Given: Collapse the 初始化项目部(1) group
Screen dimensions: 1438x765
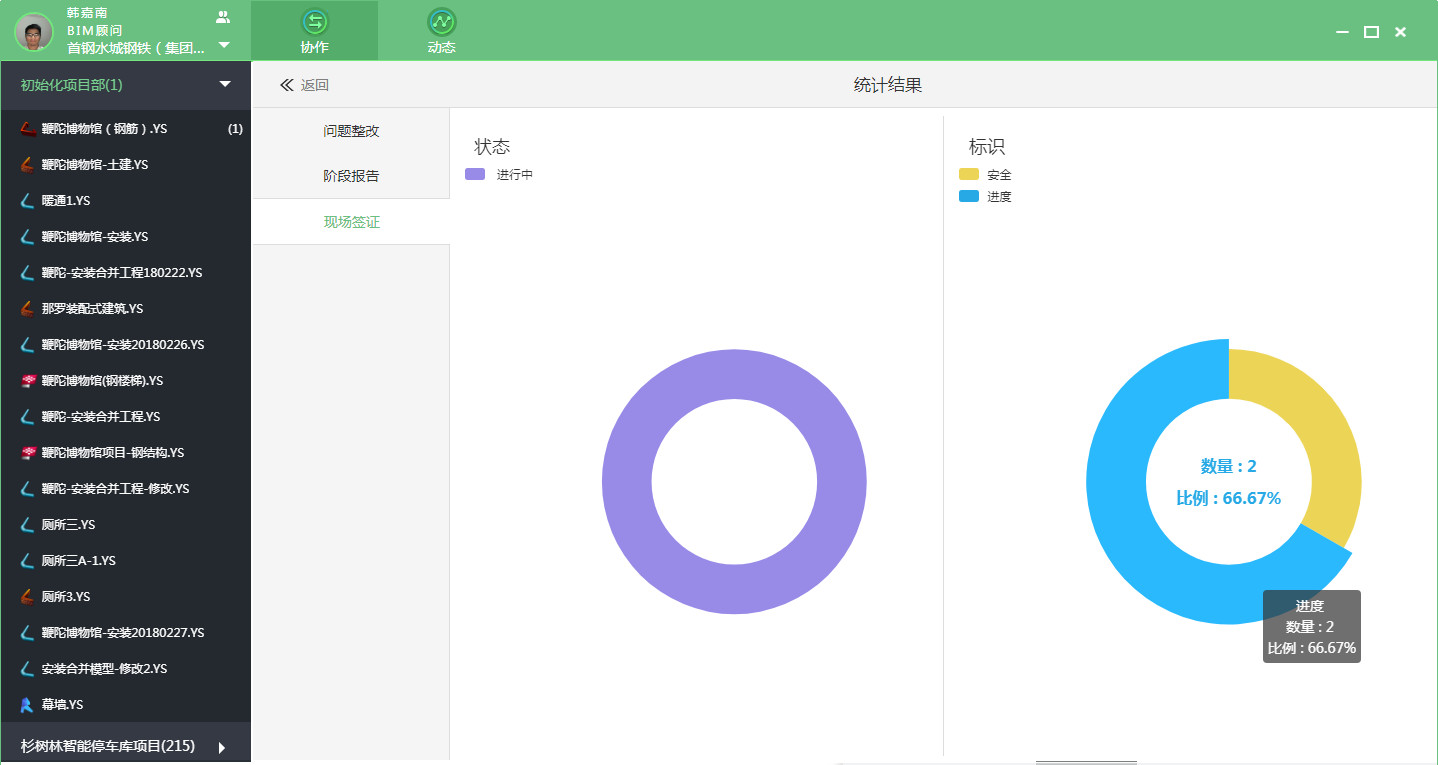Looking at the screenshot, I should (x=225, y=85).
